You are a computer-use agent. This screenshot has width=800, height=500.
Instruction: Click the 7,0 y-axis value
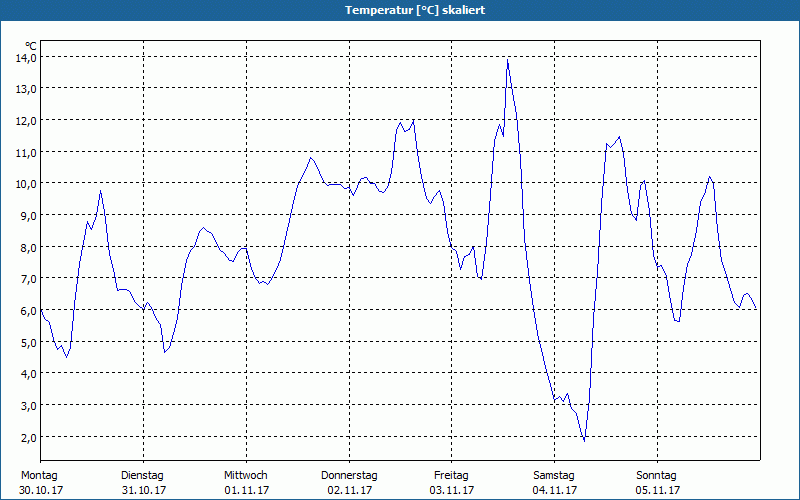click(x=29, y=279)
